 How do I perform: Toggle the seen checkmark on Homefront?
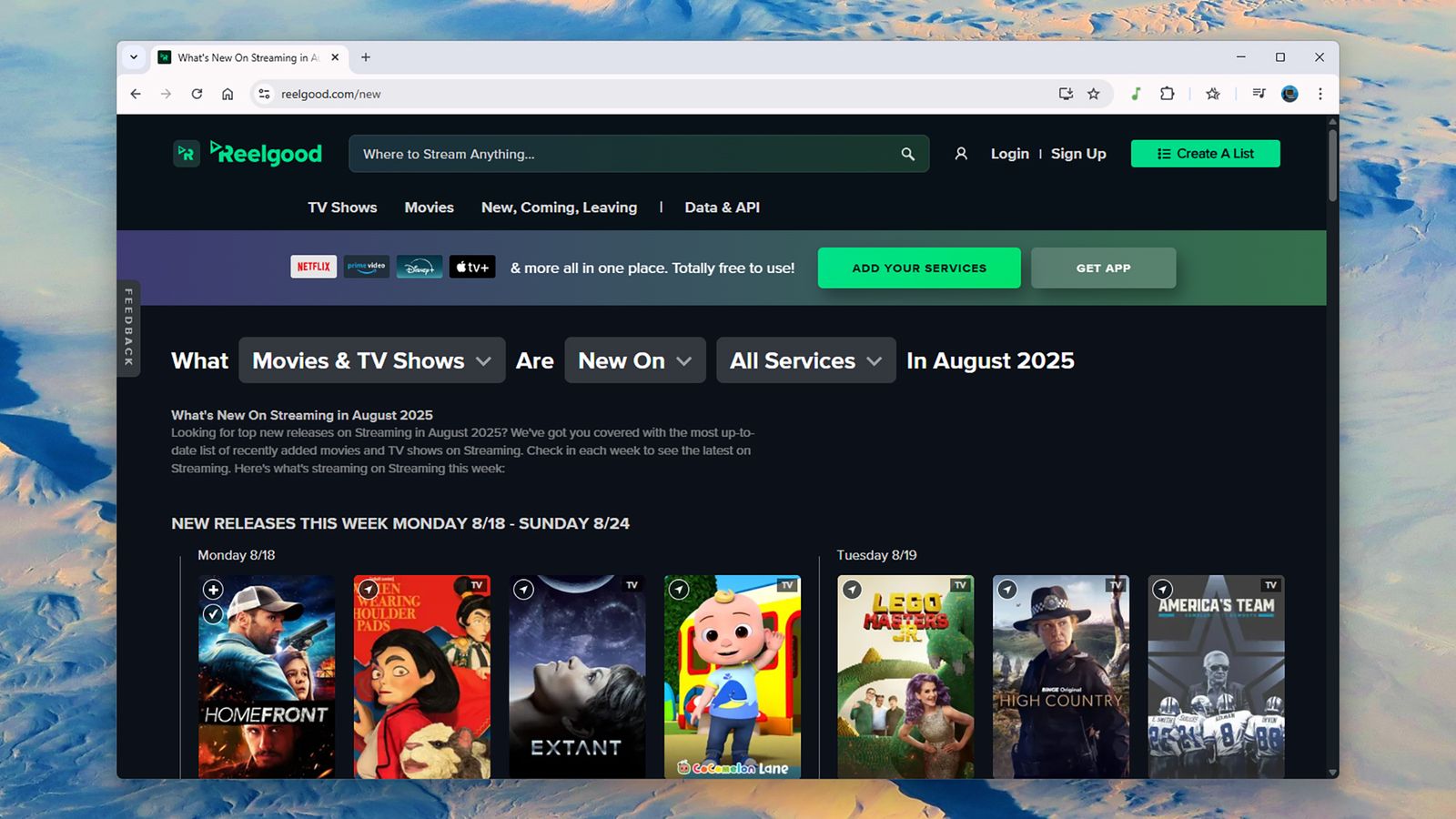[213, 614]
